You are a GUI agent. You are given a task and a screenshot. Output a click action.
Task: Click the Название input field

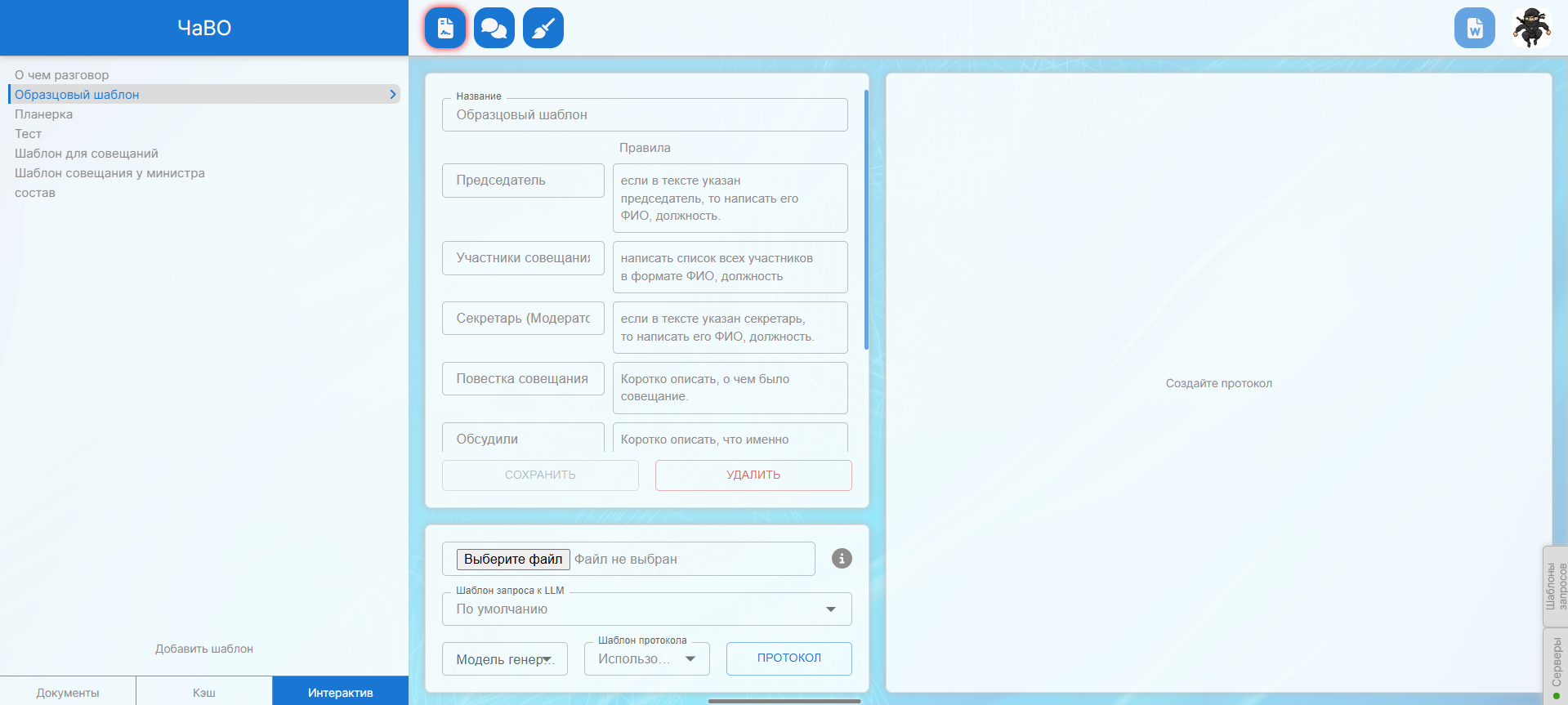(645, 115)
